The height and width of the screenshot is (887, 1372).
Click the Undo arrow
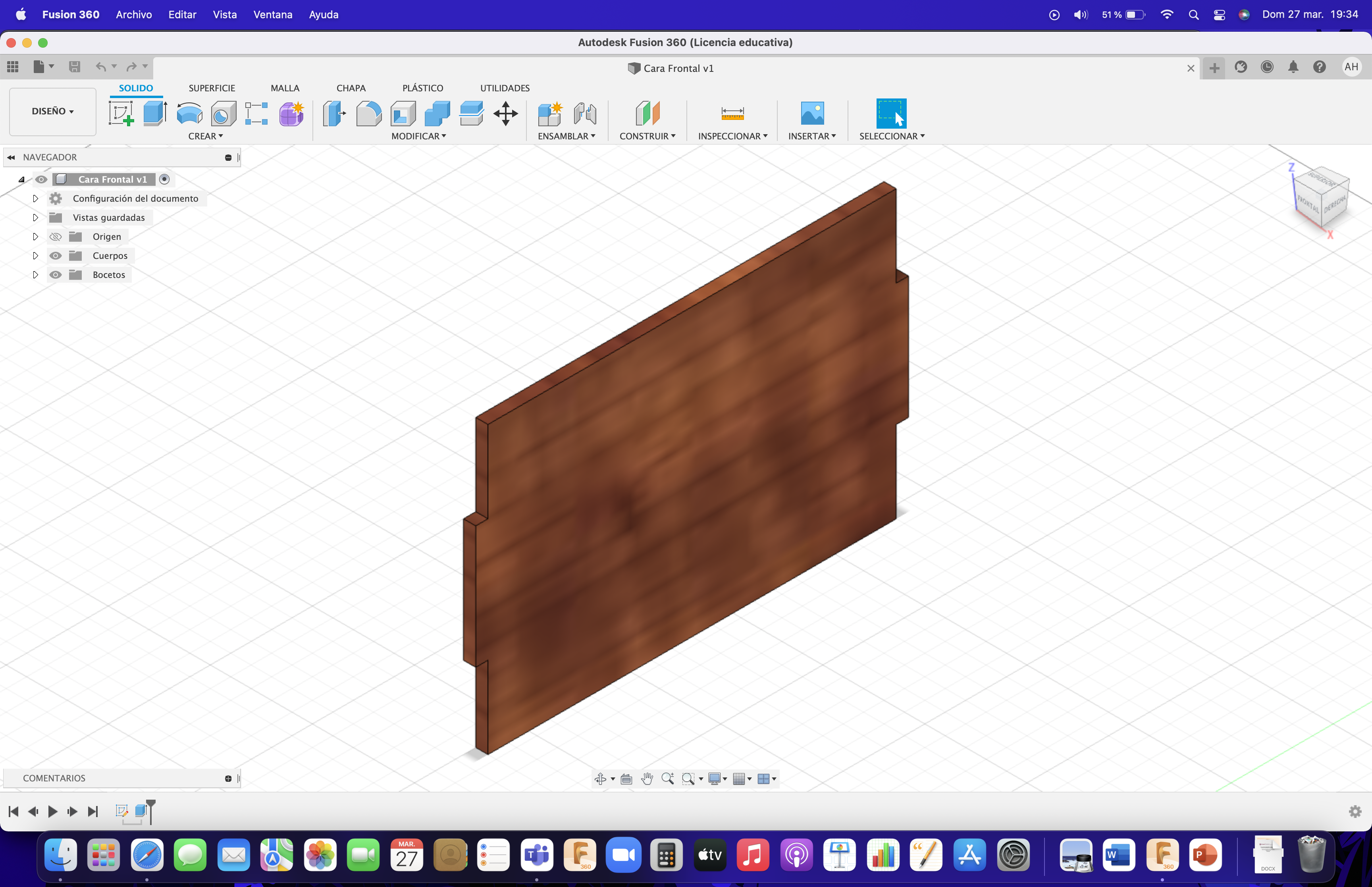(x=101, y=67)
